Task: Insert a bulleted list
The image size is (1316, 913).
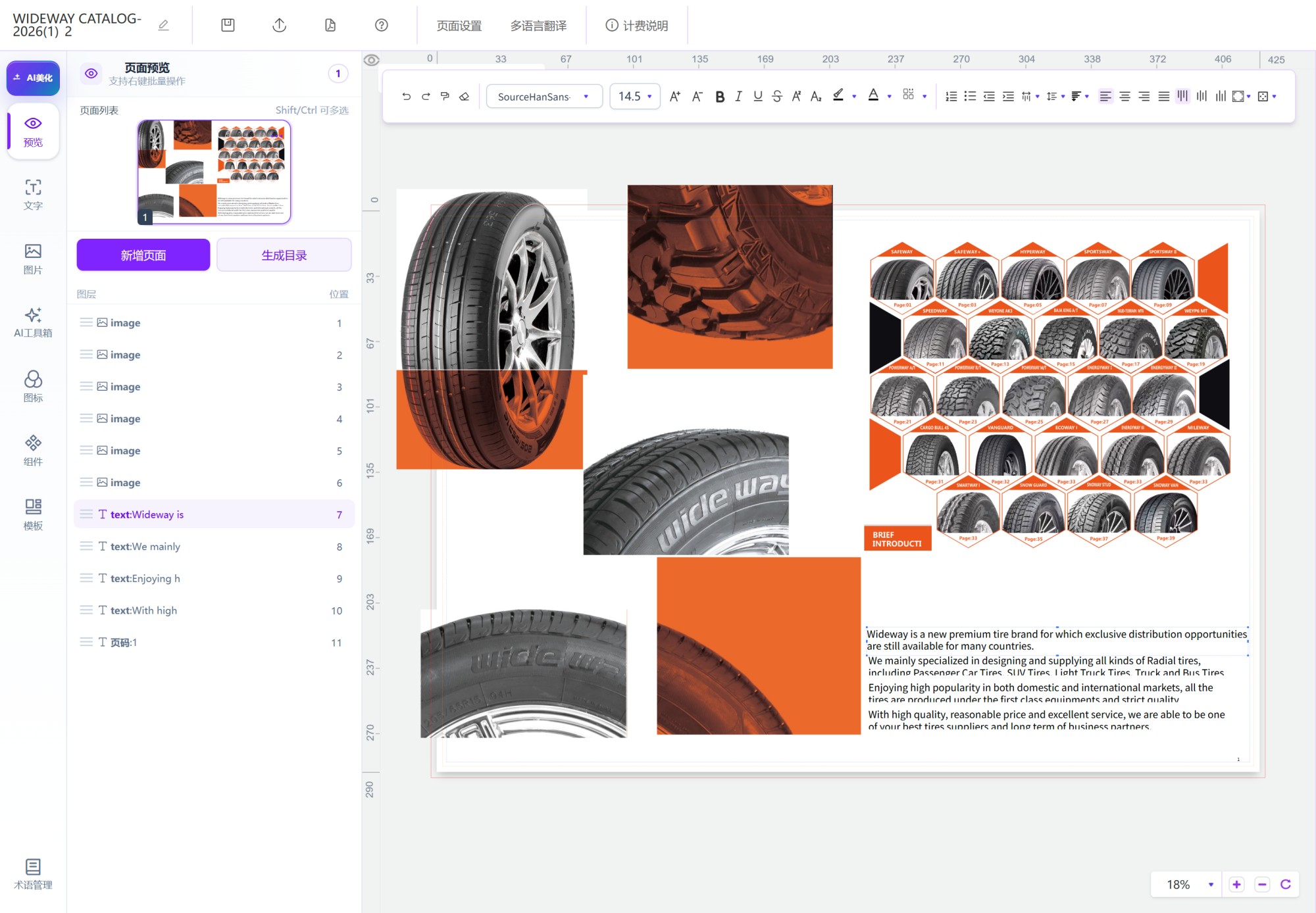Action: pos(970,97)
